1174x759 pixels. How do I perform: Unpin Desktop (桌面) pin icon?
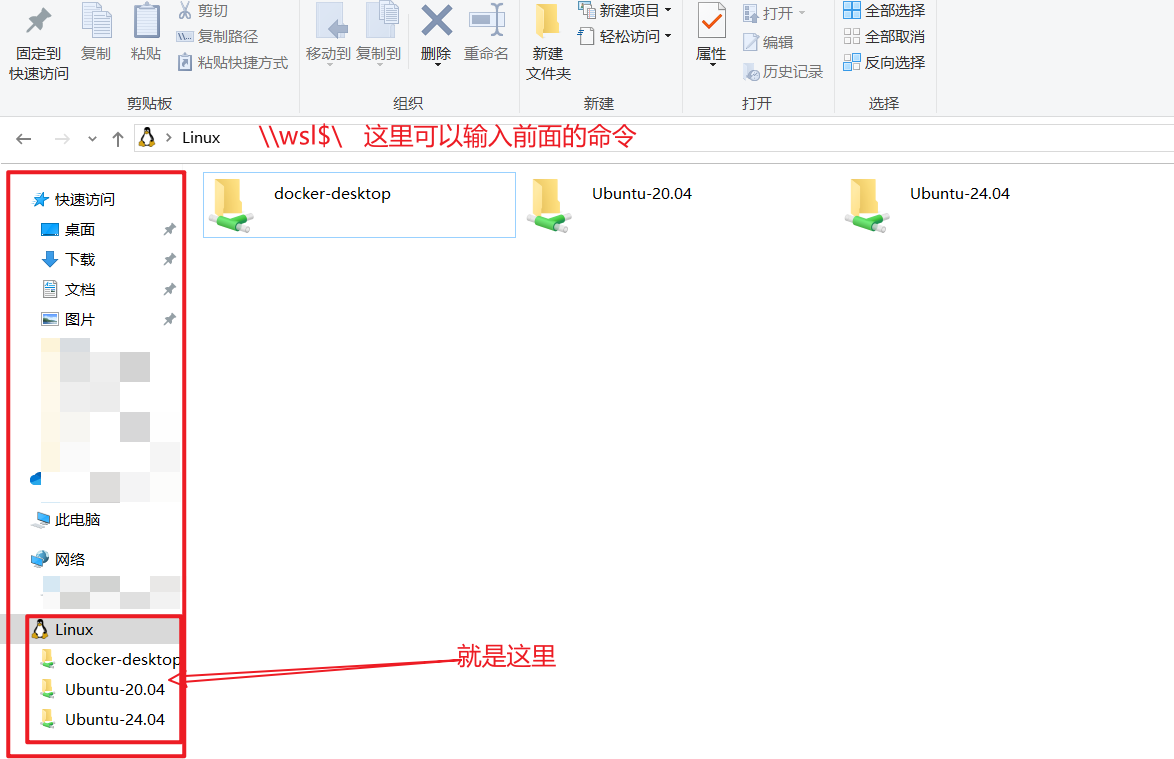click(170, 229)
